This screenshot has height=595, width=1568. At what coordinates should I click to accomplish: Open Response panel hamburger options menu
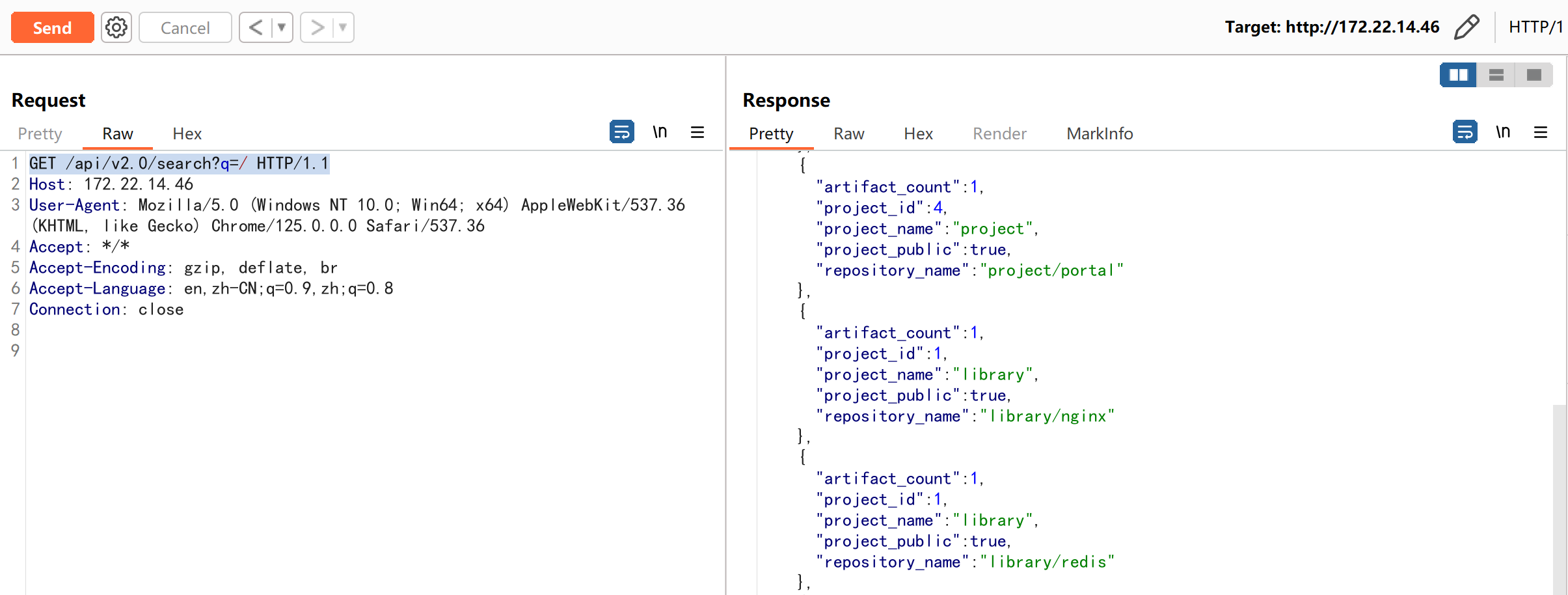tap(1540, 133)
